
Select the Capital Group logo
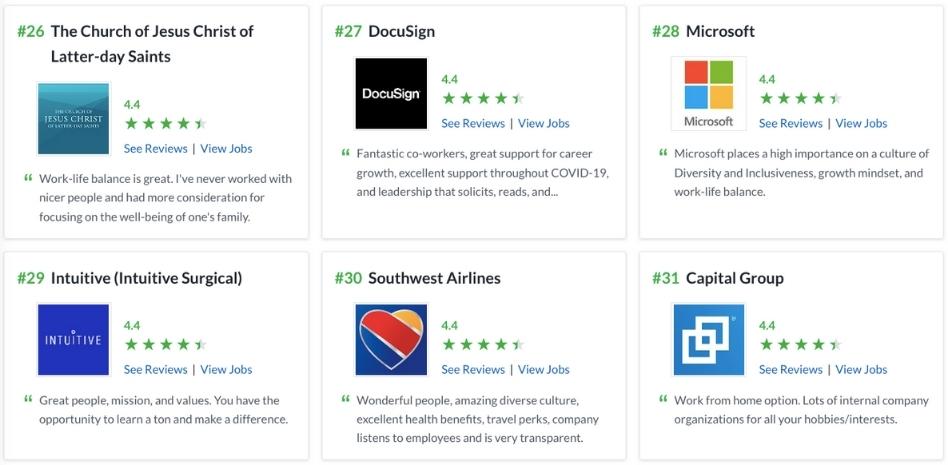(x=709, y=340)
